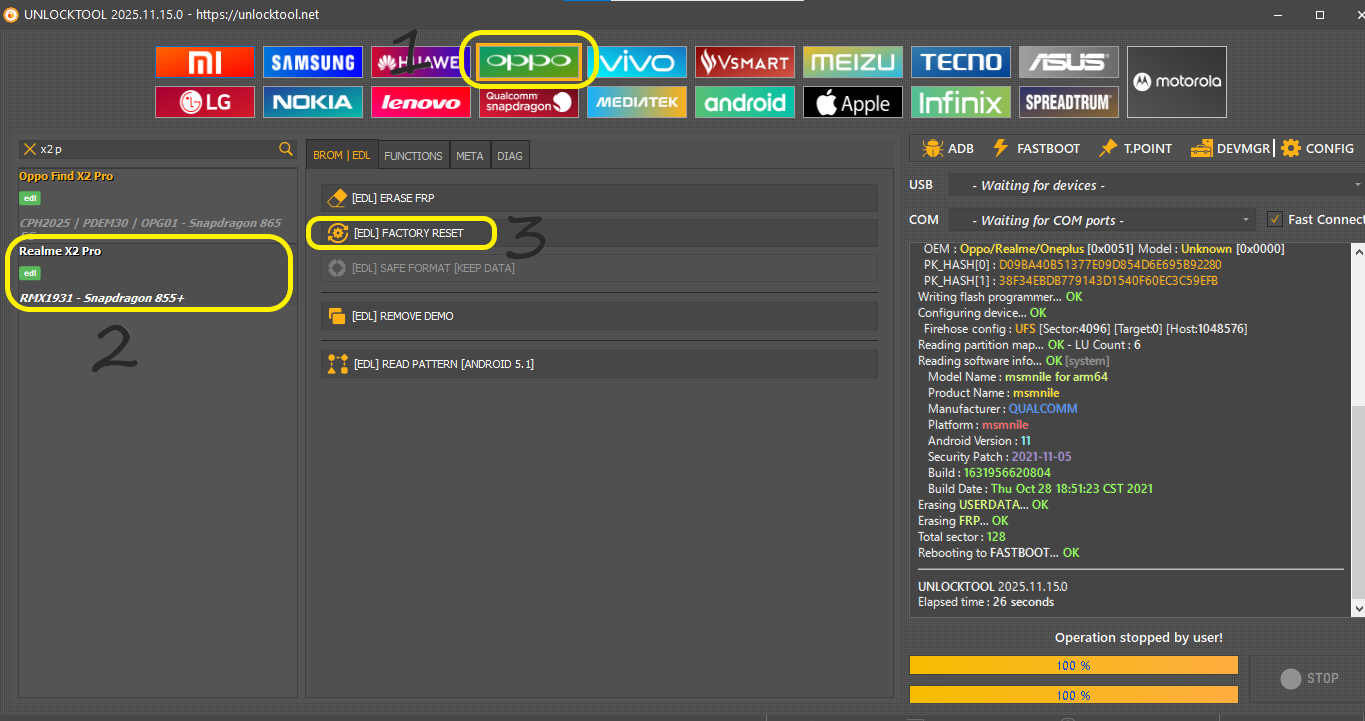Click the edl badge under Oppo Find X2 Pro
Screen dimensions: 1365x721
[x=30, y=198]
